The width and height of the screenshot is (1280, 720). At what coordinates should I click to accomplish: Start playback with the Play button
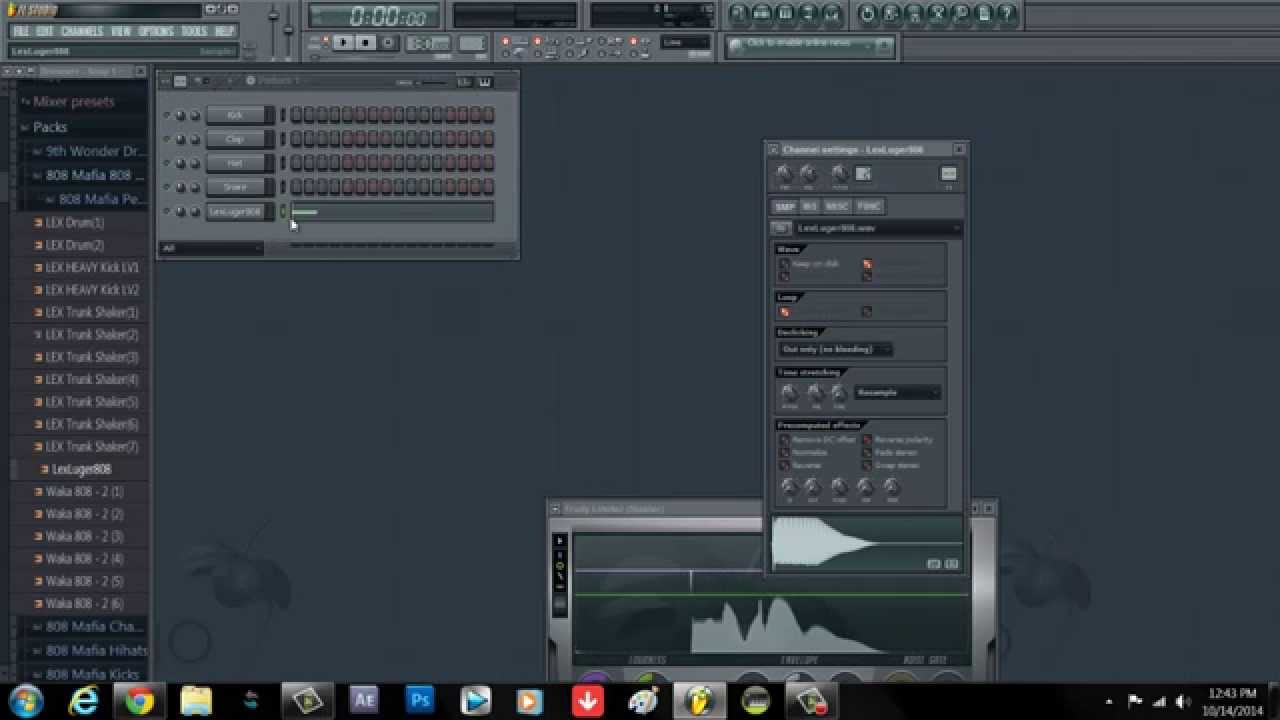(x=343, y=43)
